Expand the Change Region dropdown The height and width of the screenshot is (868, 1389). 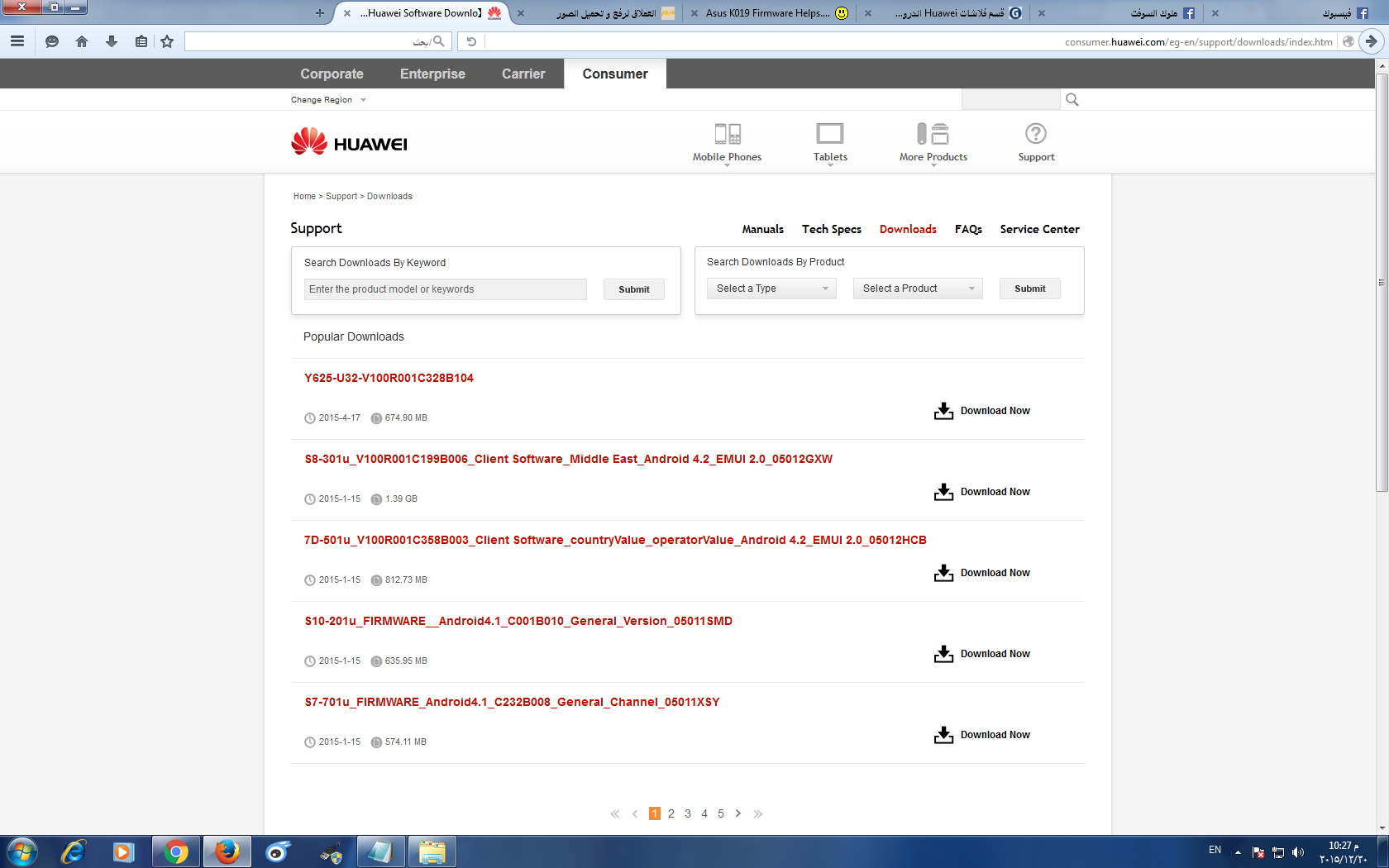[x=328, y=100]
